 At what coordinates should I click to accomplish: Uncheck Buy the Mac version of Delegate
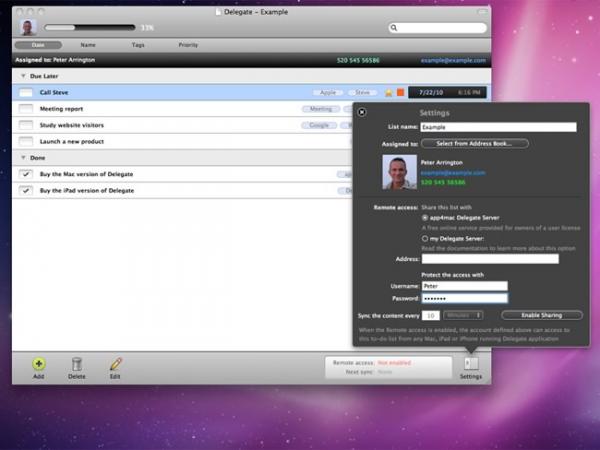[26, 174]
